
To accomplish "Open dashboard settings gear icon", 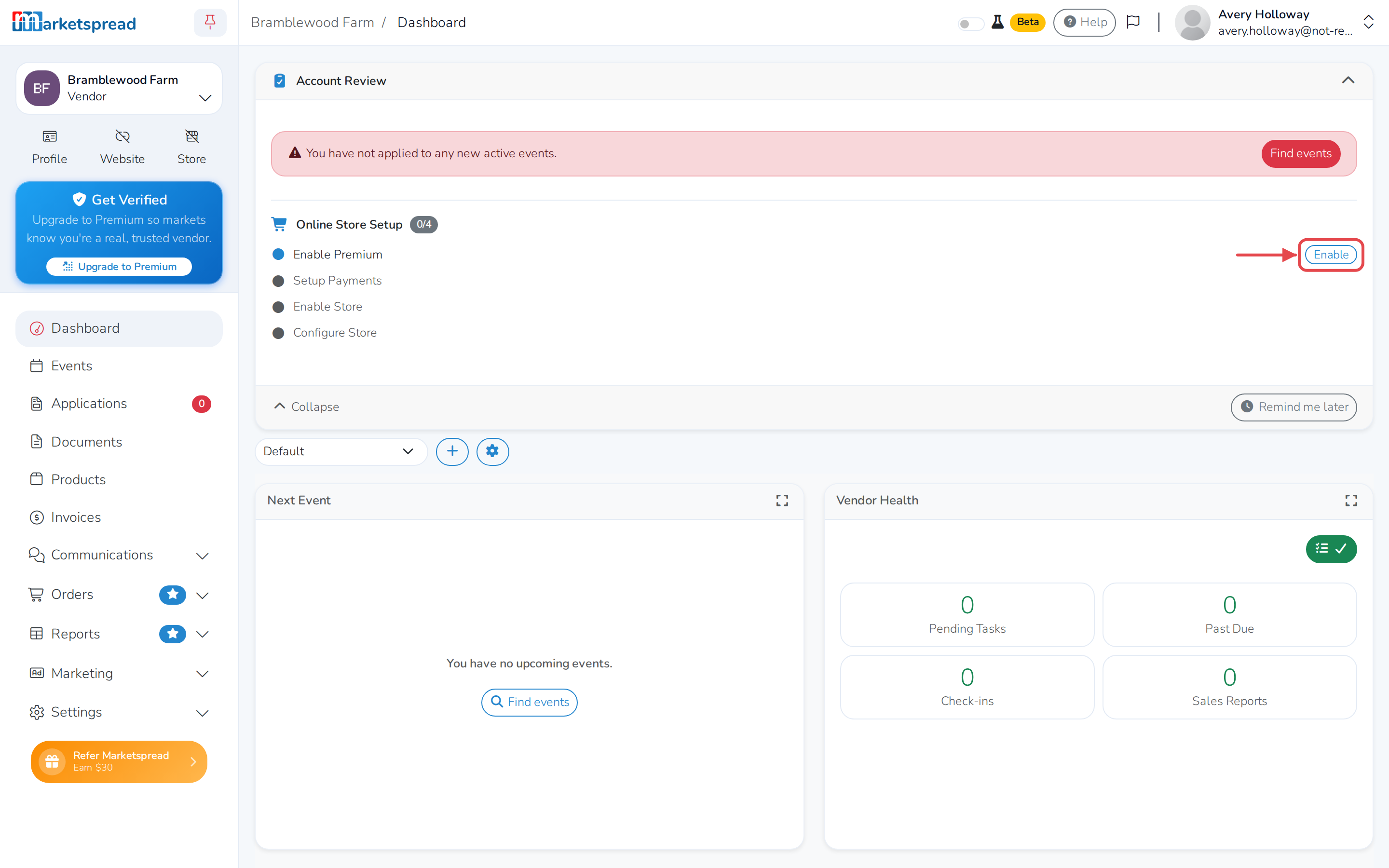I will [x=492, y=451].
